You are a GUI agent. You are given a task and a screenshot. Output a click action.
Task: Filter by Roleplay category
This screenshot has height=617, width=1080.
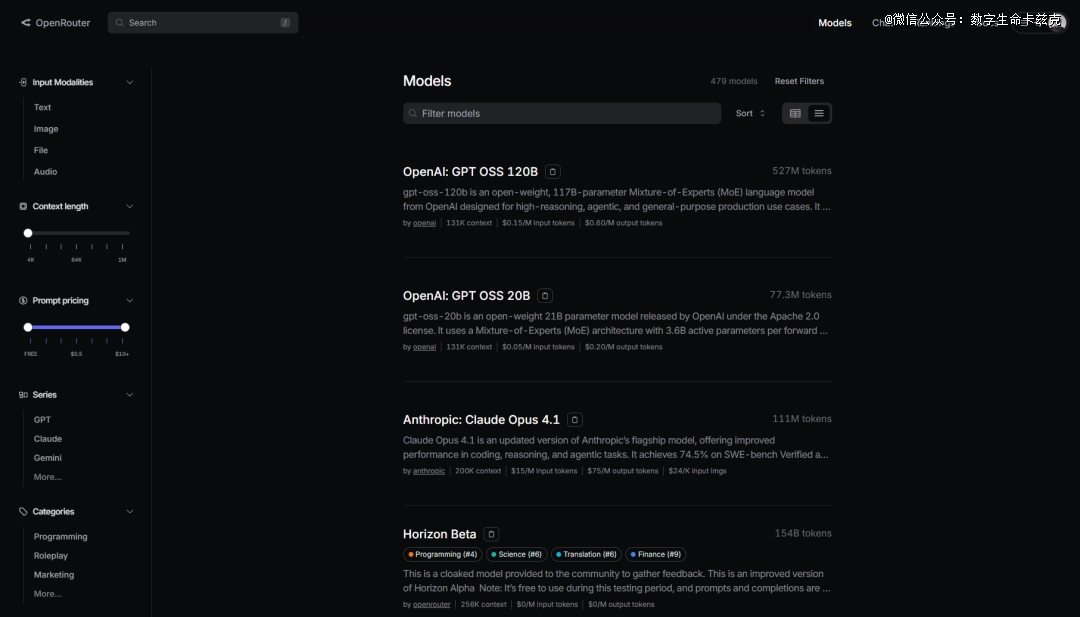51,556
